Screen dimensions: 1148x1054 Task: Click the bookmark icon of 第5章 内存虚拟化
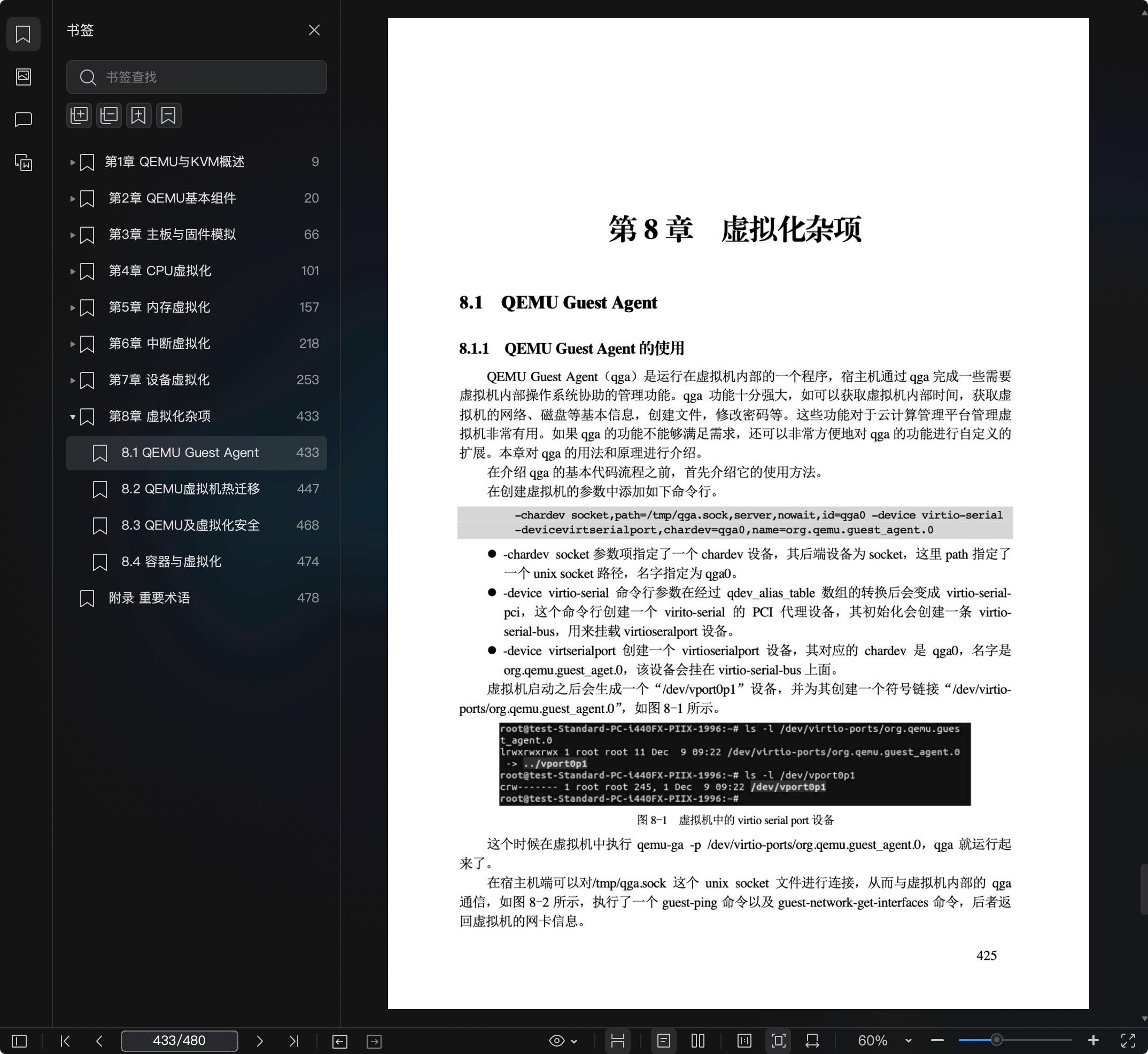(x=87, y=308)
